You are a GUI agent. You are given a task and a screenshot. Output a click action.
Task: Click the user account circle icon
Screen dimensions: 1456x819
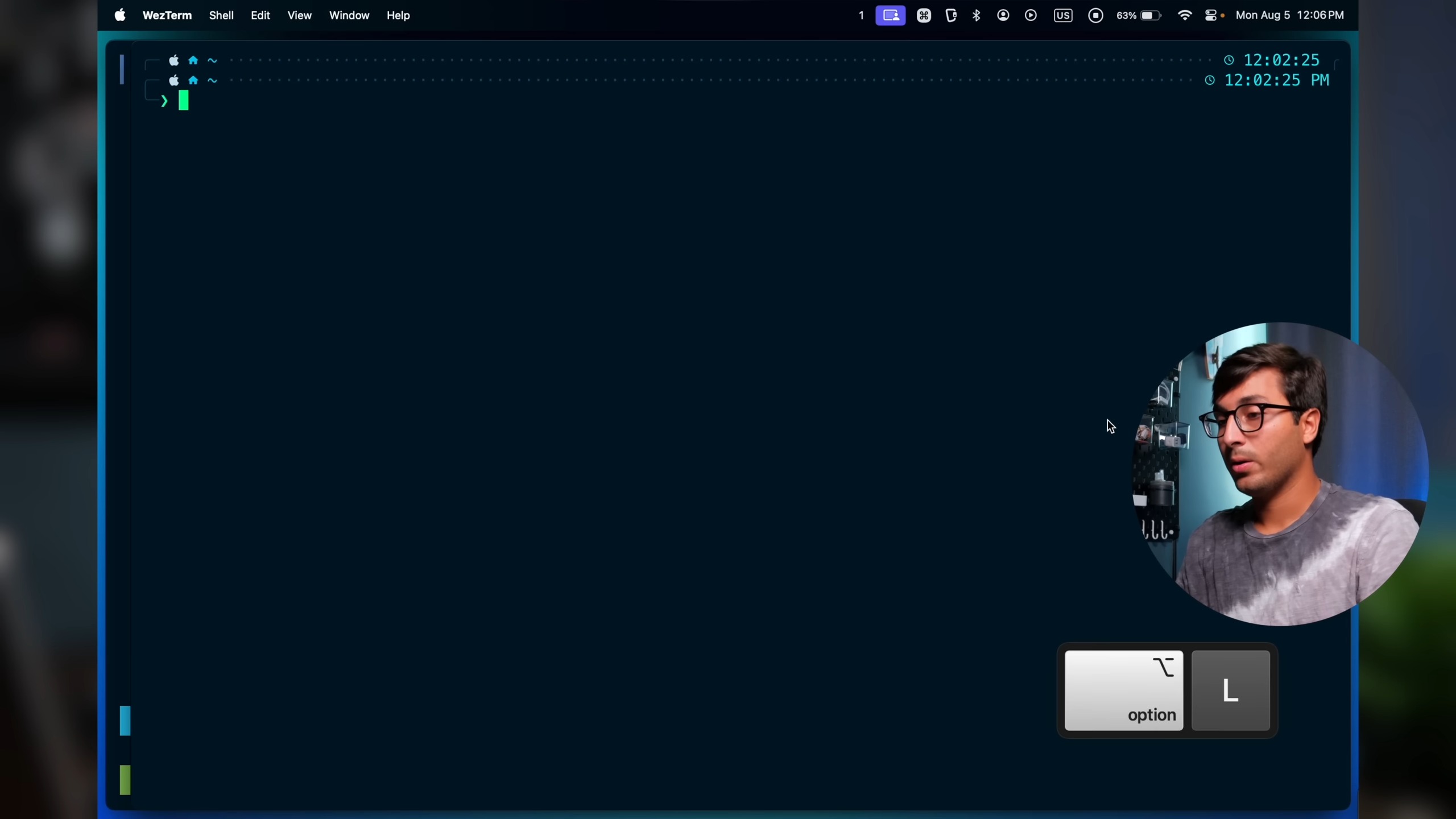click(1003, 15)
